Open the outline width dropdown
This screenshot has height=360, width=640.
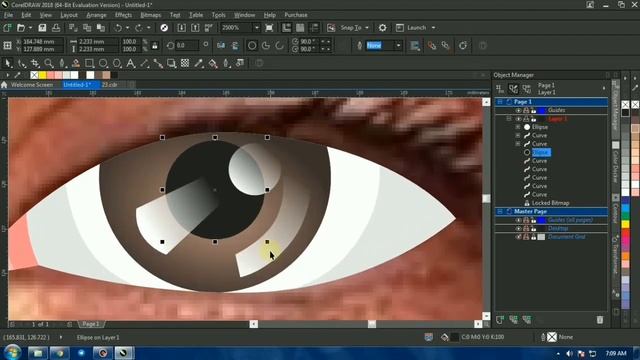tap(398, 45)
